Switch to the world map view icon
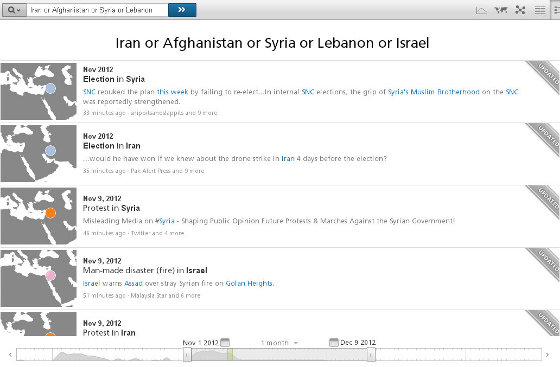Image resolution: width=560 pixels, height=367 pixels. coord(501,10)
